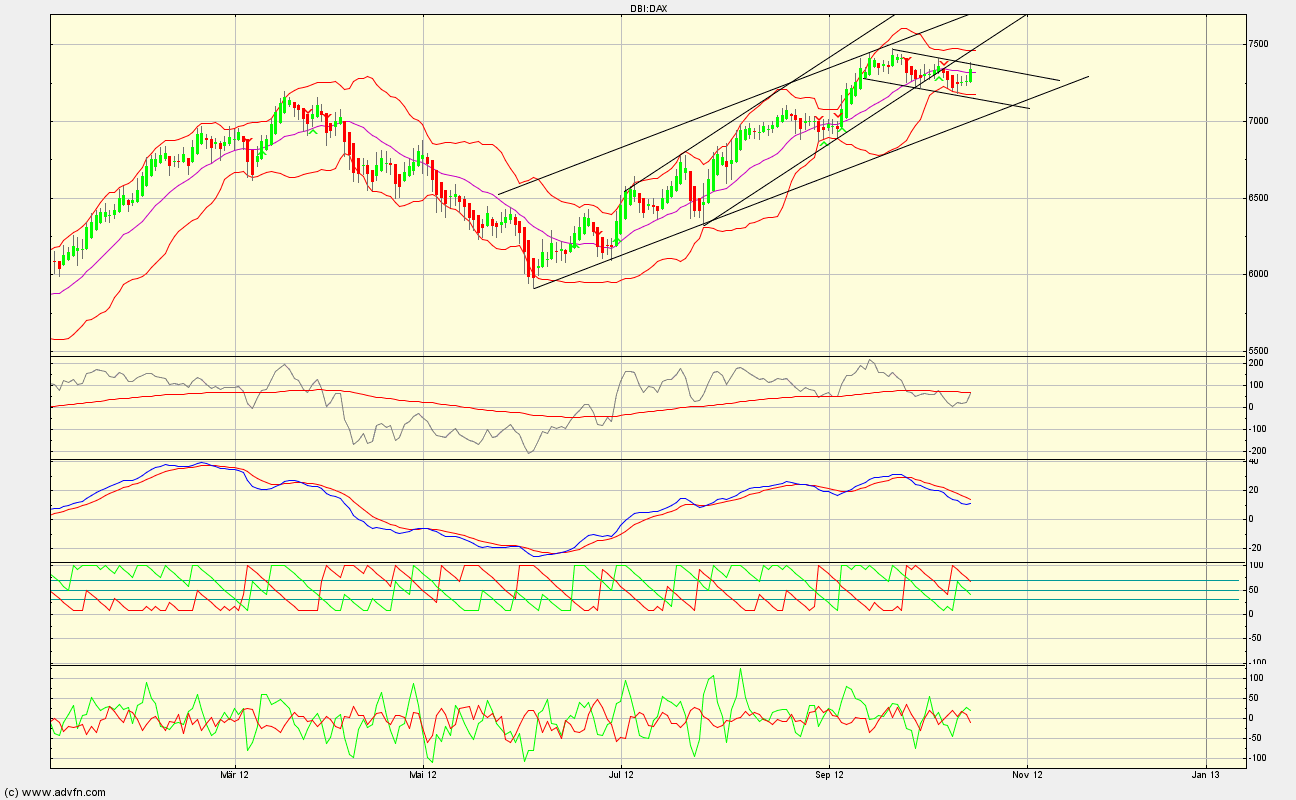The image size is (1296, 800).
Task: Select the Jul 12 axis label
Action: [x=619, y=773]
